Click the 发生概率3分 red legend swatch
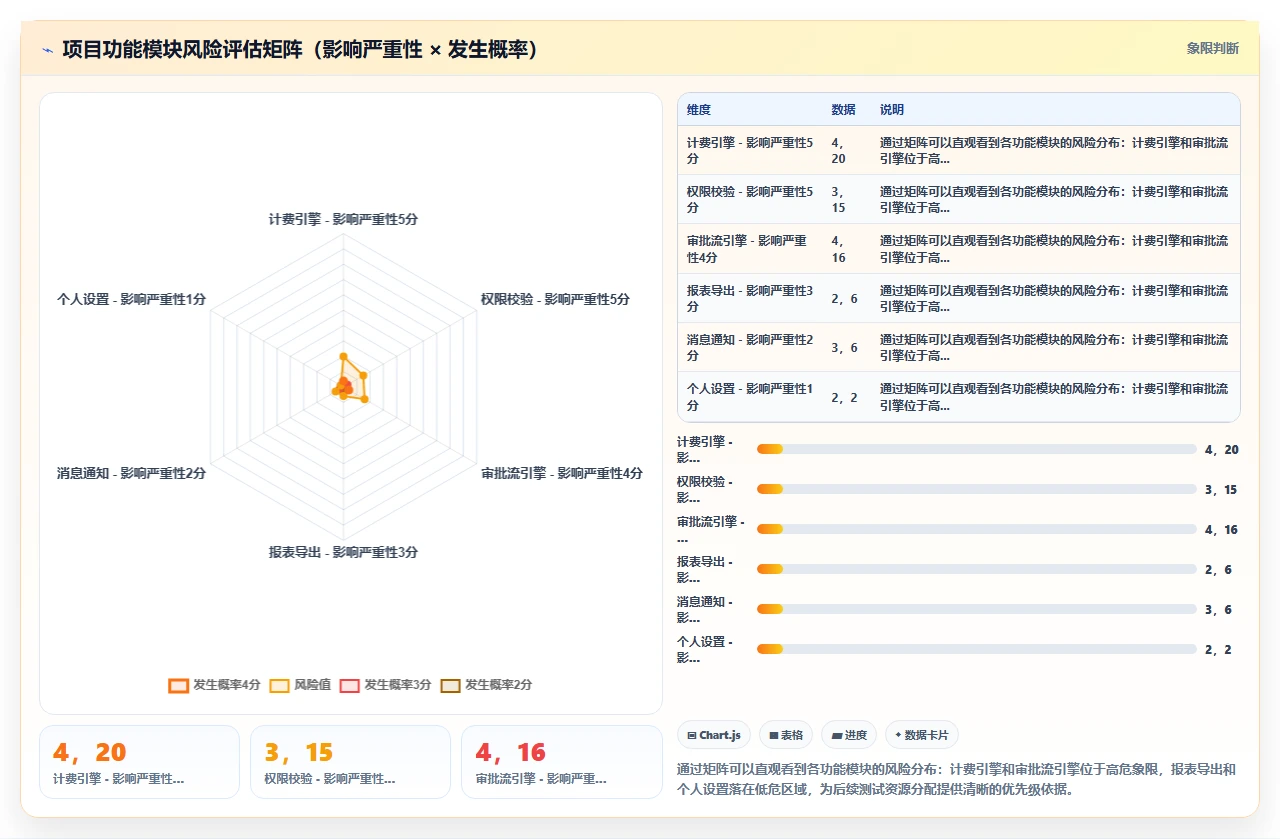This screenshot has height=839, width=1280. point(349,685)
